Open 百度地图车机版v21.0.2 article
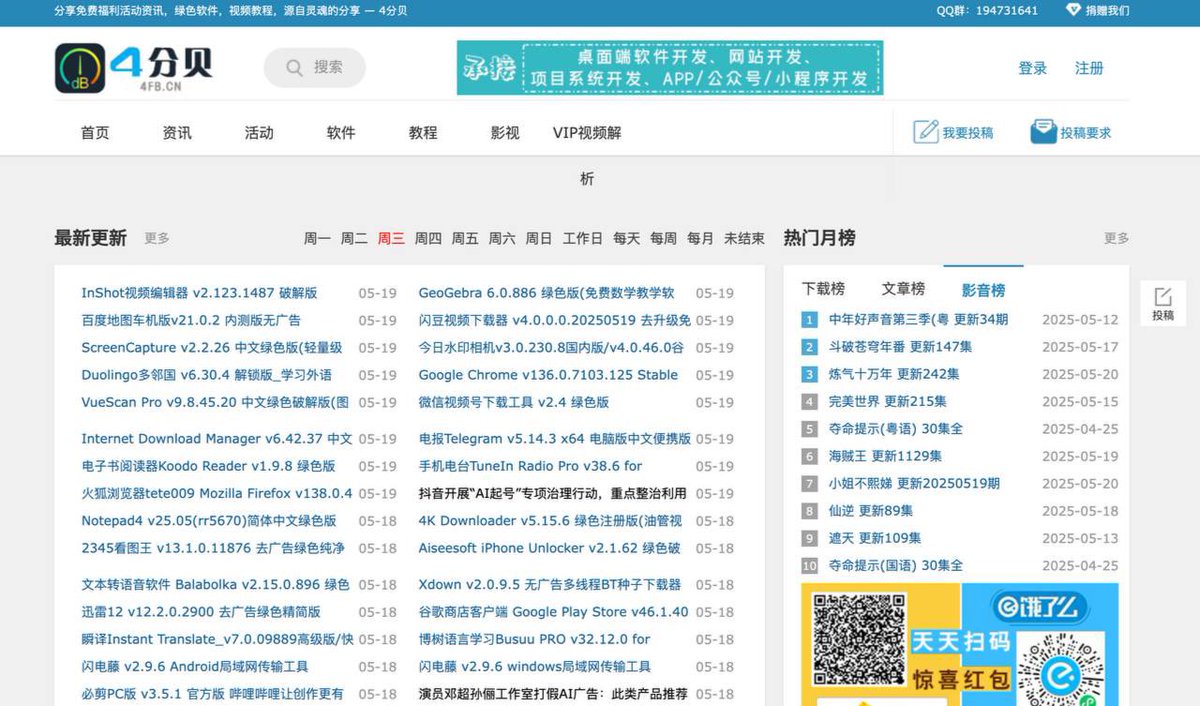Screen dimensions: 1200x706 [191, 320]
